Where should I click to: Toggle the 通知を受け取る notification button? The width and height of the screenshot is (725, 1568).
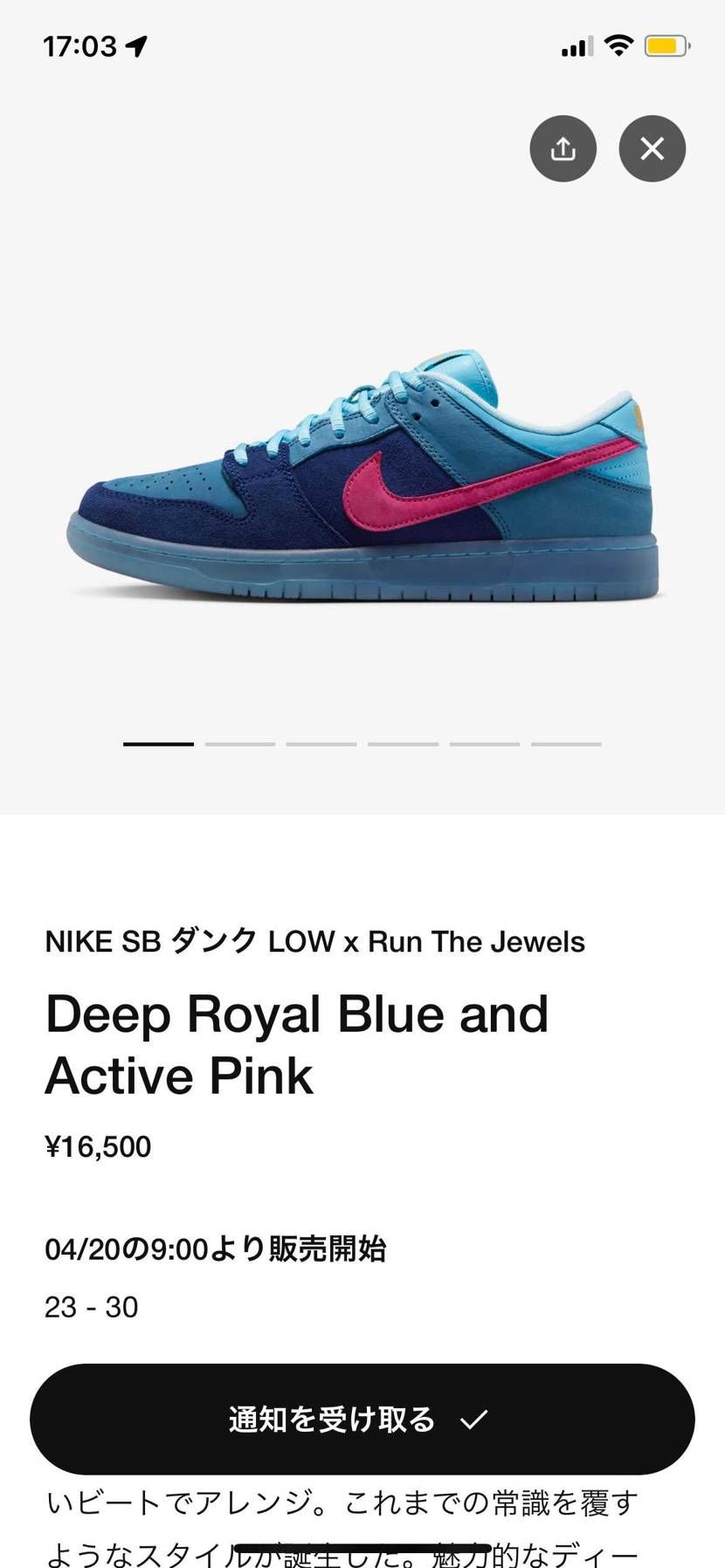pyautogui.click(x=362, y=1419)
